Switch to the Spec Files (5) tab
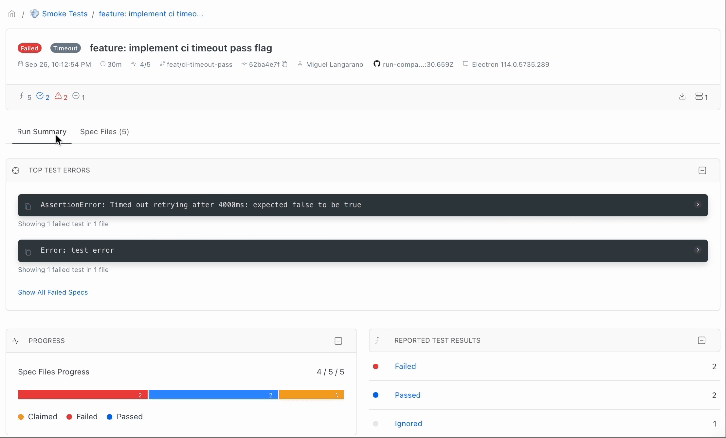 105,131
